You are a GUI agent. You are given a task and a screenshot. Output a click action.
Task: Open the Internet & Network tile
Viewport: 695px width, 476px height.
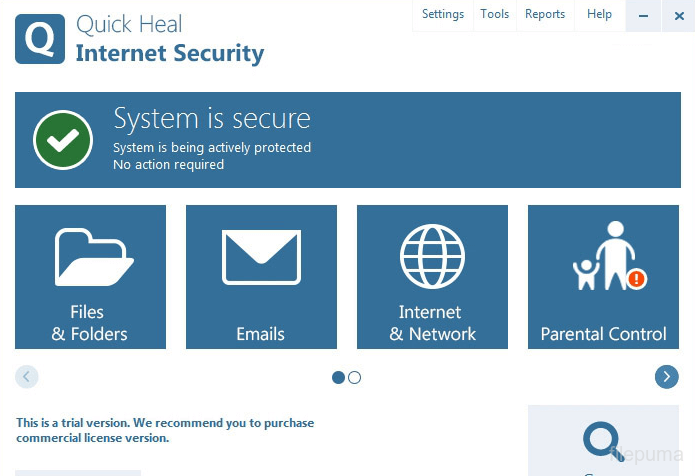click(x=432, y=277)
